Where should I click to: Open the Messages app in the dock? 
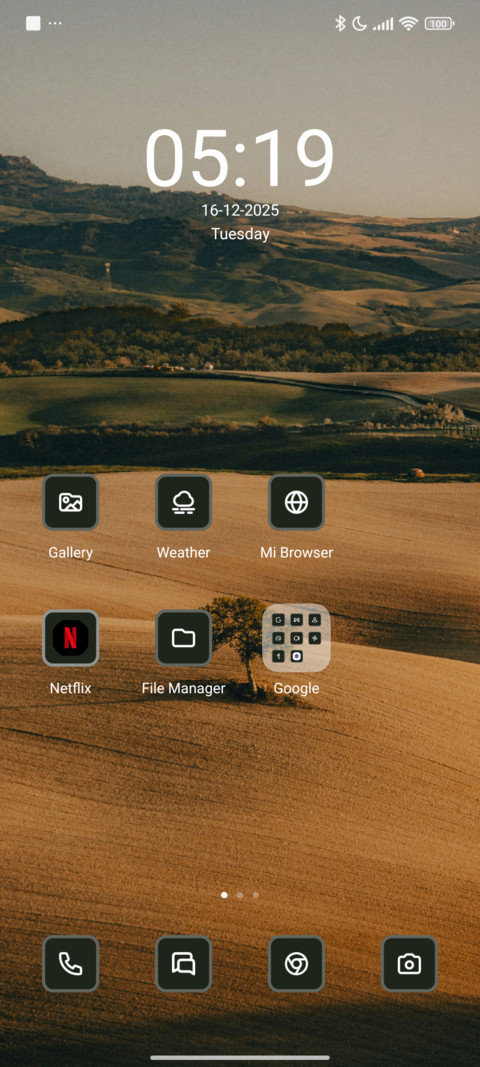click(x=184, y=964)
